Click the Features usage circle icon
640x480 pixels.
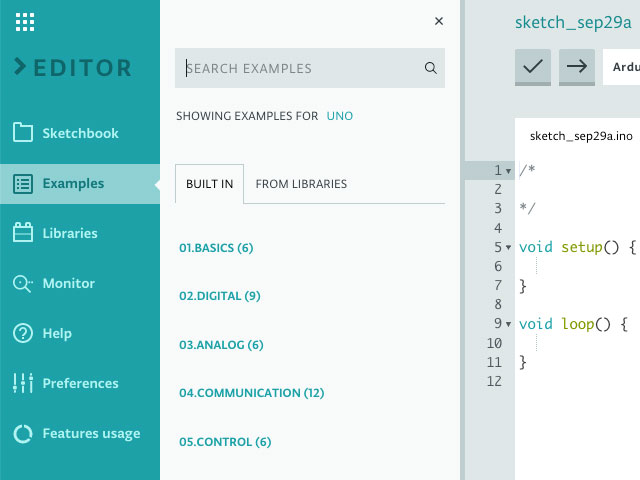[x=24, y=434]
